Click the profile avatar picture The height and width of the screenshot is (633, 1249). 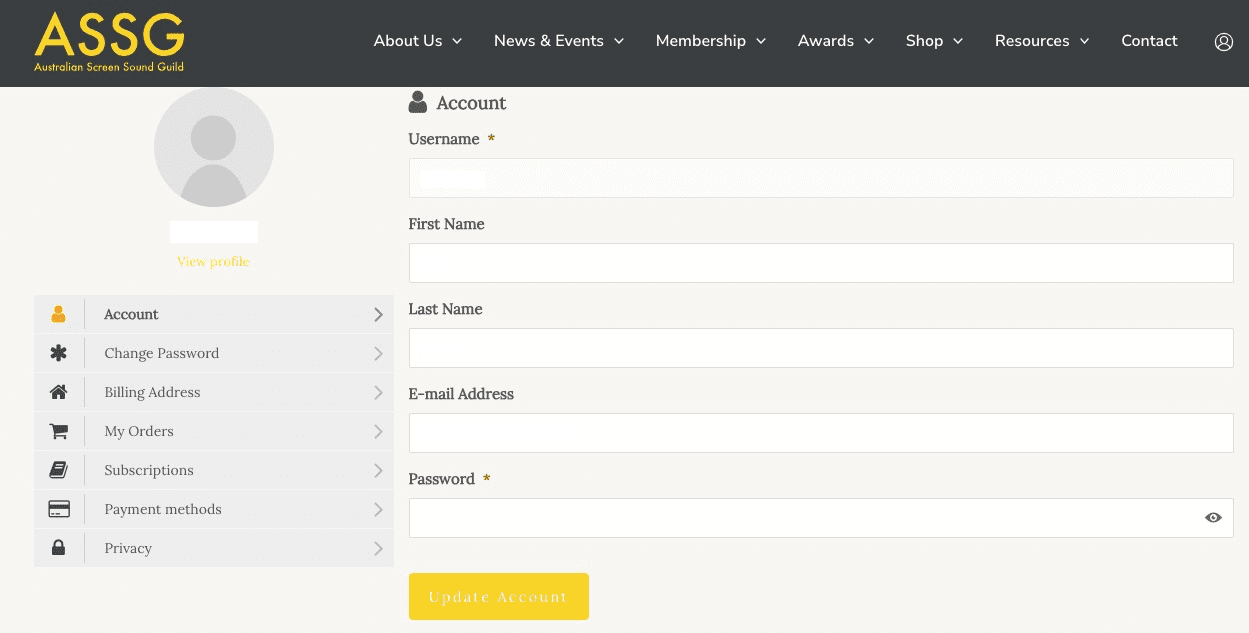tap(213, 147)
